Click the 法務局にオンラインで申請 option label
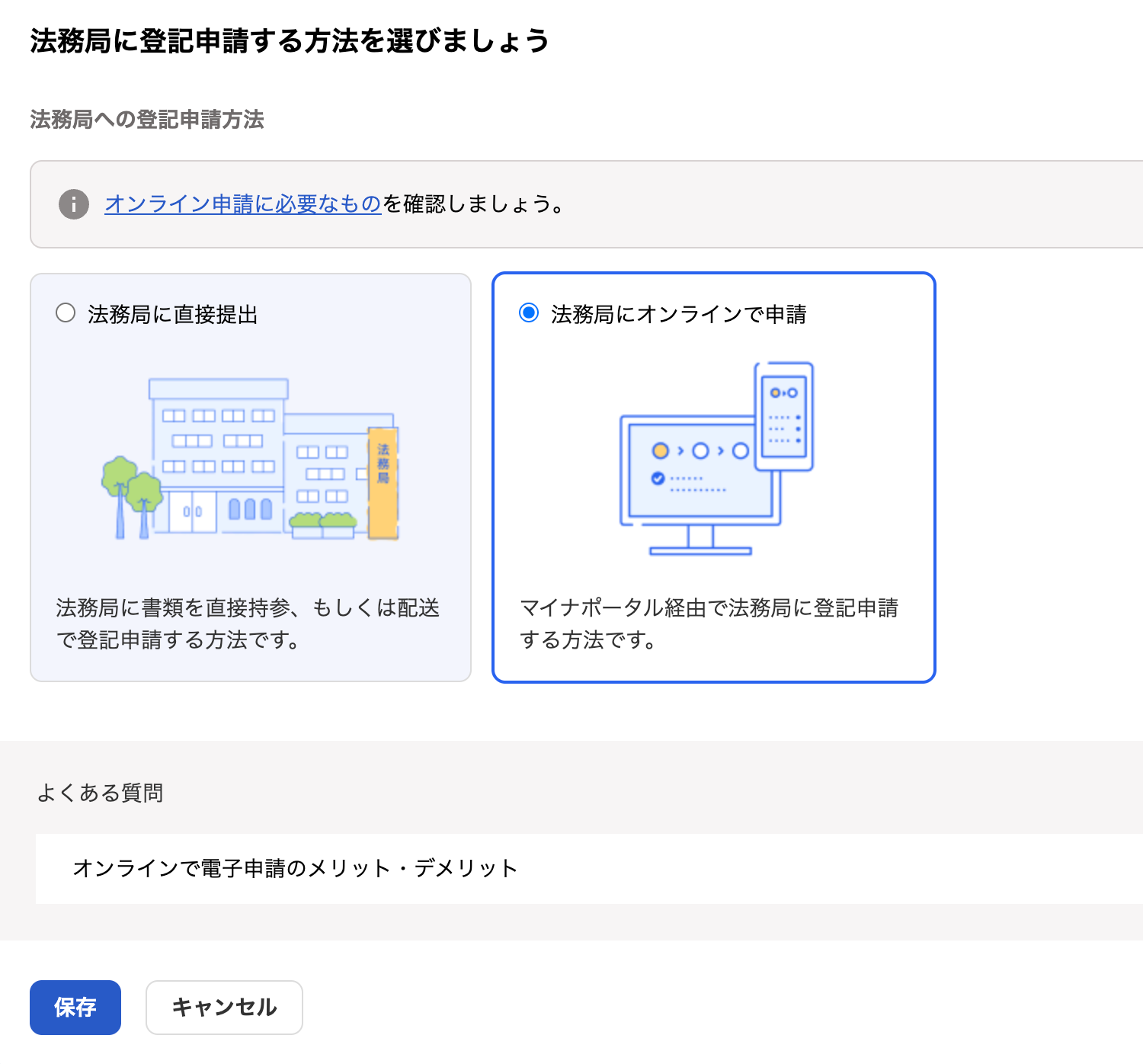Screen dimensions: 1143x1064 679,314
